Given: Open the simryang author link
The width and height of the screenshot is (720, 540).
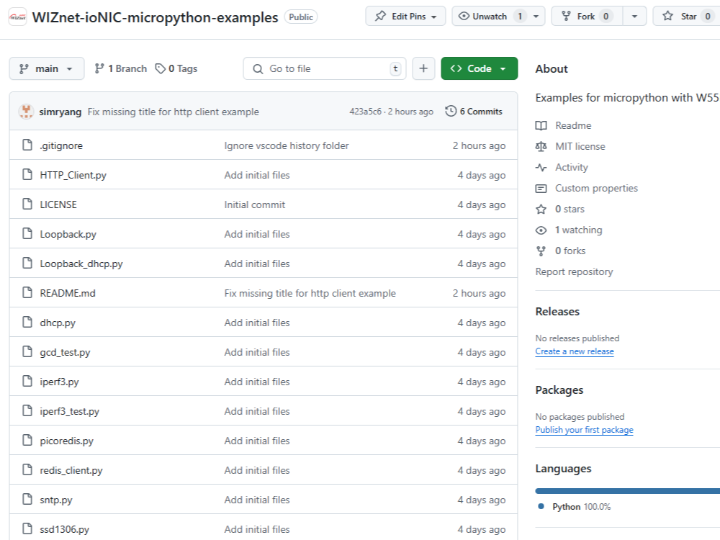Looking at the screenshot, I should 60,112.
